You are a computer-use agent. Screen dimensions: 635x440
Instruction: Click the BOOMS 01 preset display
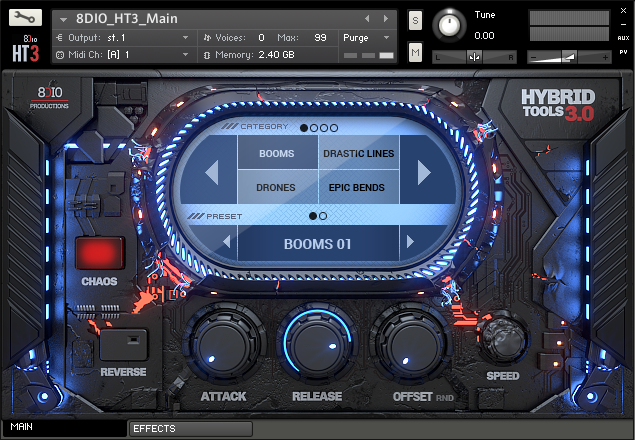(x=318, y=243)
